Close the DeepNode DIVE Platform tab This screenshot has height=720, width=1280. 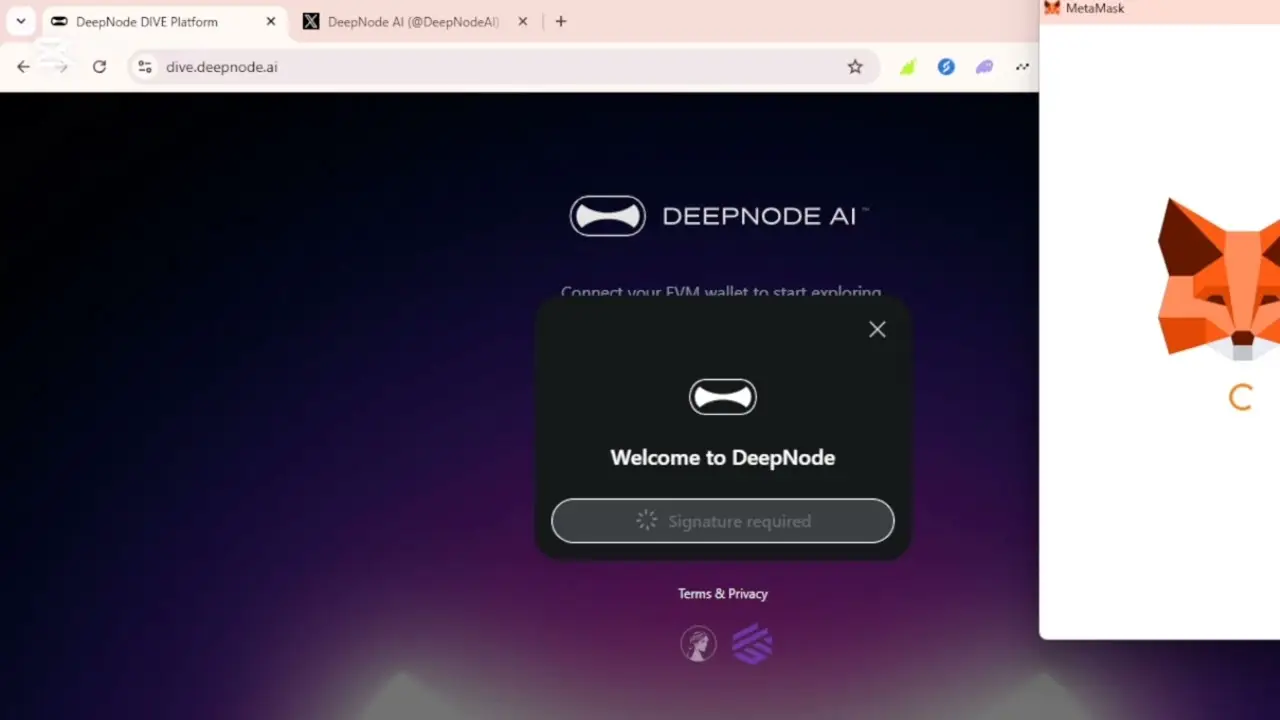pos(270,21)
